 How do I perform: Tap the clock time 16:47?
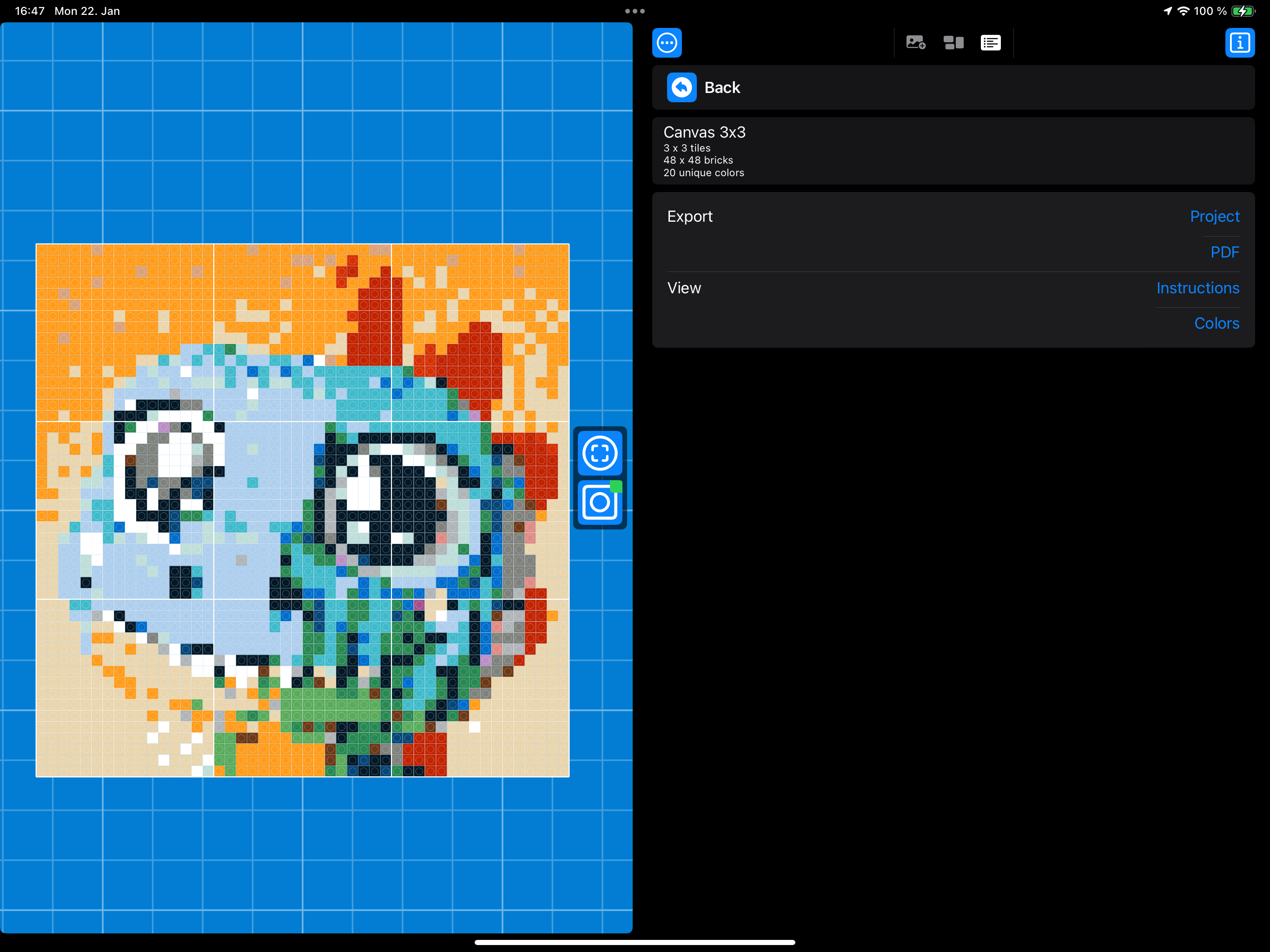point(30,11)
